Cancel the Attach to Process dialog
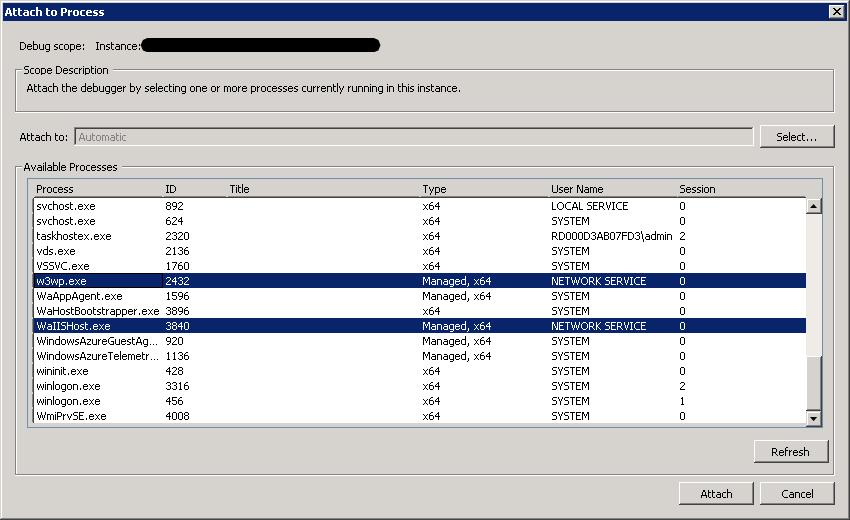Image resolution: width=850 pixels, height=520 pixels. coord(797,493)
